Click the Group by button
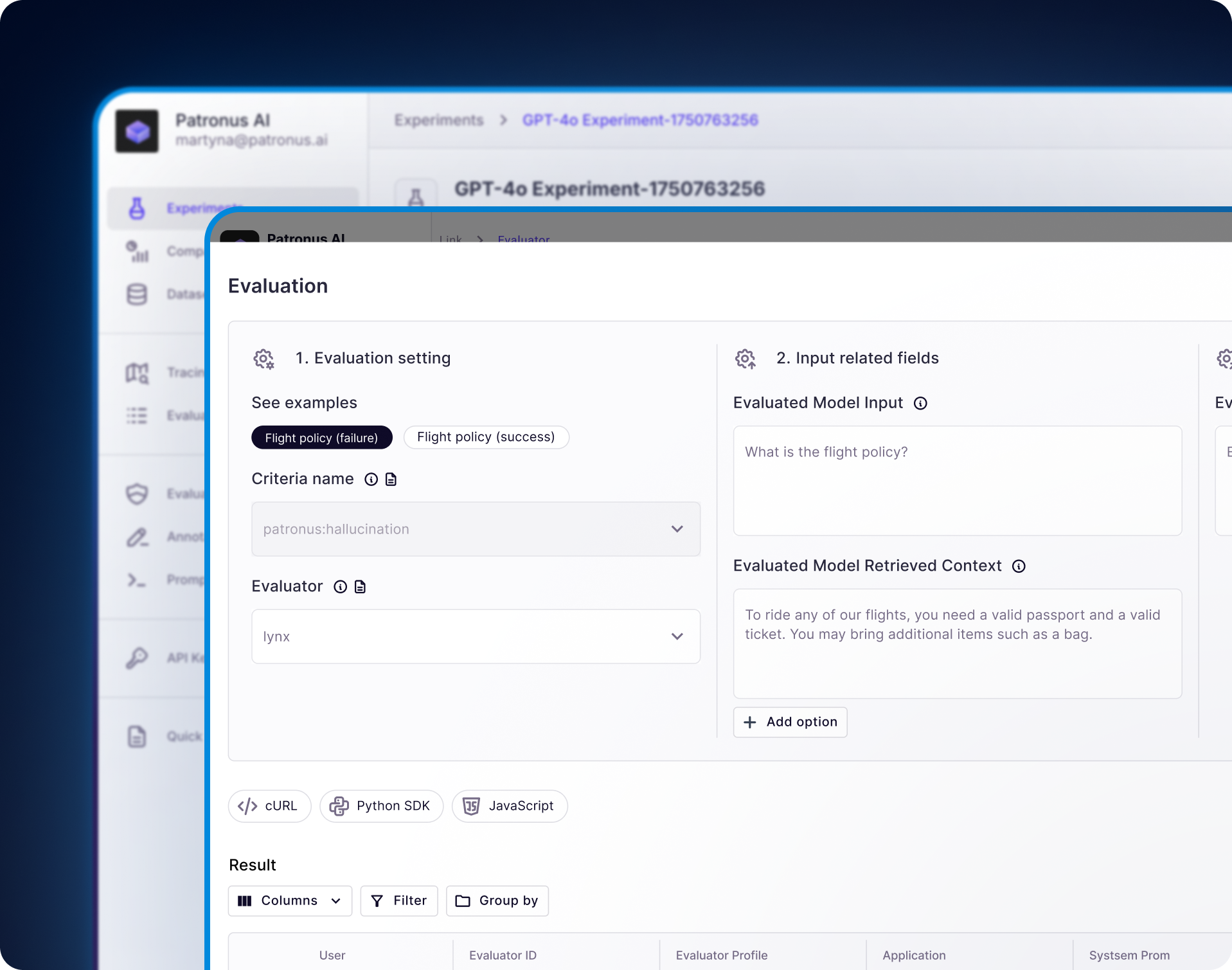This screenshot has width=1232, height=970. coord(497,901)
